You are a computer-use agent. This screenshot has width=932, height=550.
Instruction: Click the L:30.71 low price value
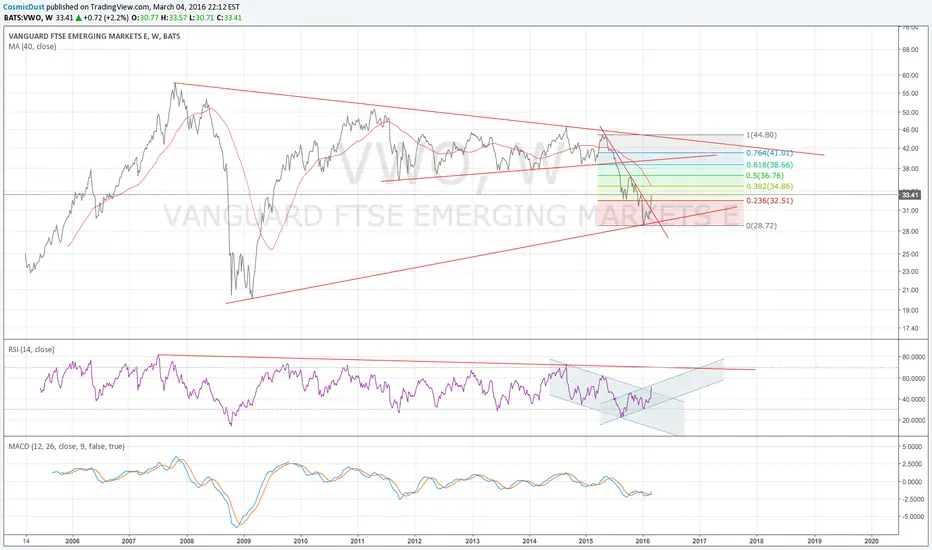(202, 18)
